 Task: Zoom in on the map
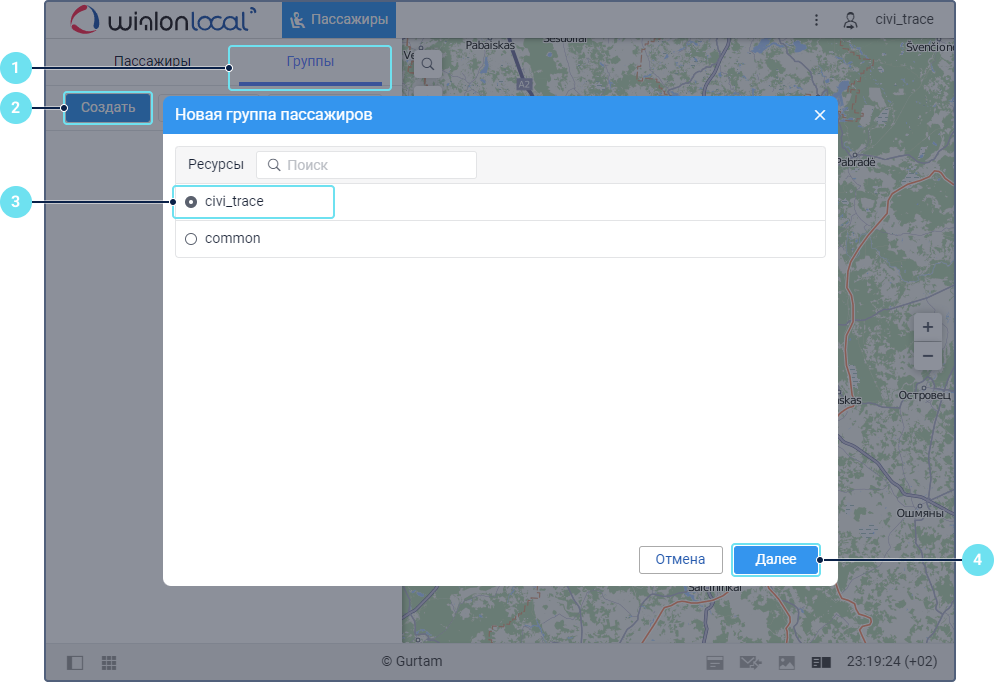tap(927, 327)
